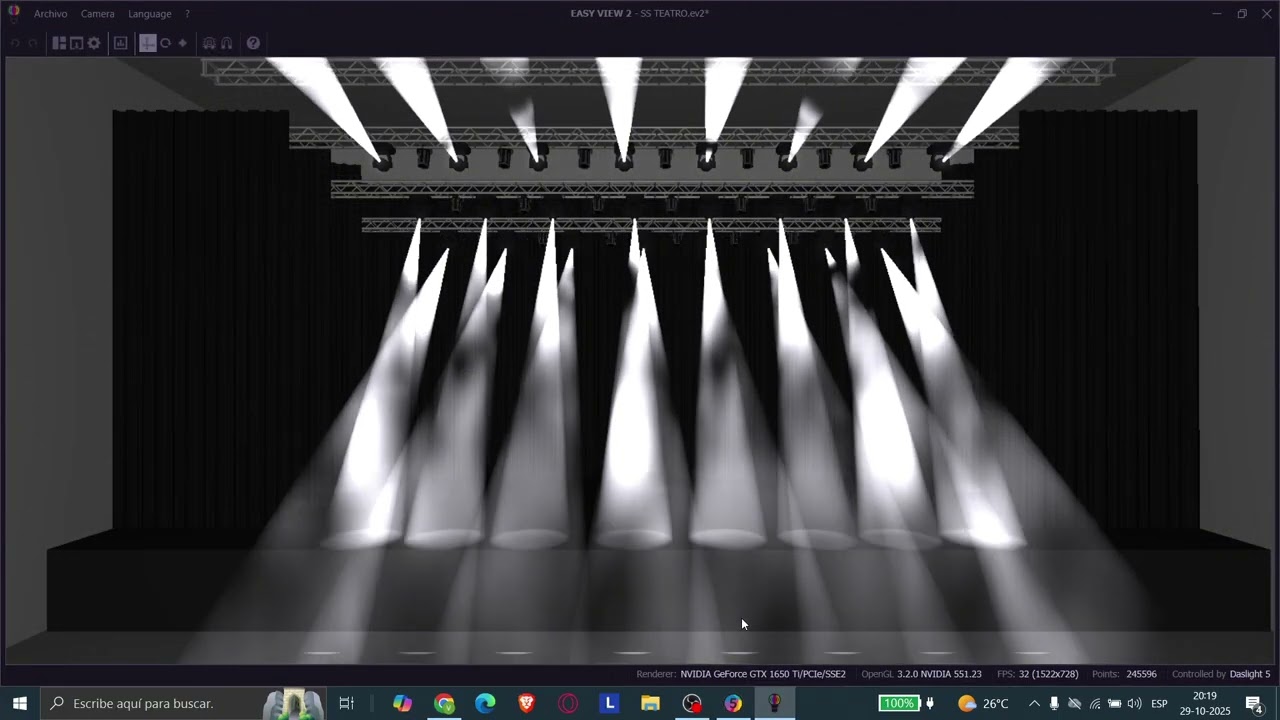This screenshot has height=720, width=1280.
Task: Open the Windows Start button
Action: pos(19,703)
